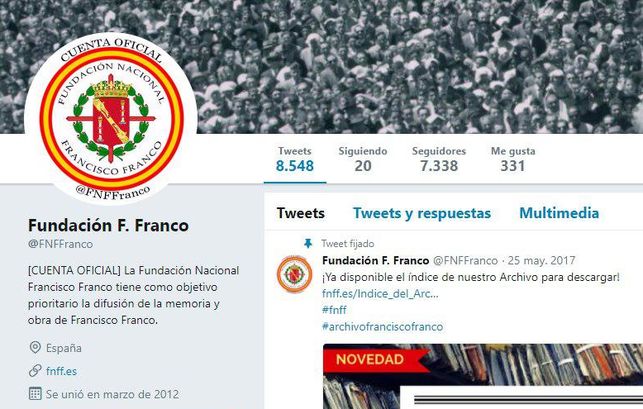643x409 pixels.
Task: Click the location pin icon by España
Action: coord(35,347)
